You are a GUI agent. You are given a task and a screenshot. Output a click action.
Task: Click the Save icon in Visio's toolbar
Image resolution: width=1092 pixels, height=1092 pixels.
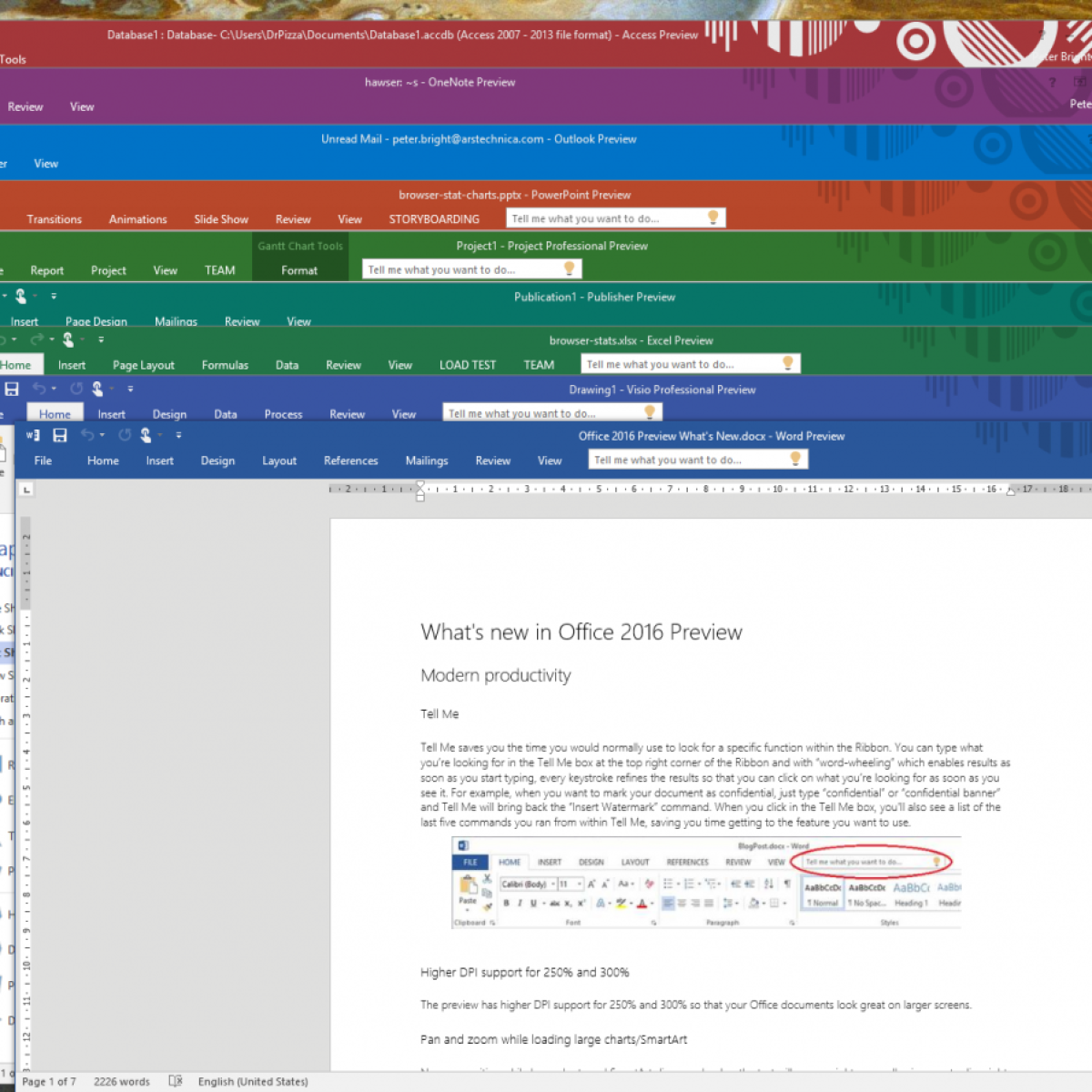click(x=12, y=389)
